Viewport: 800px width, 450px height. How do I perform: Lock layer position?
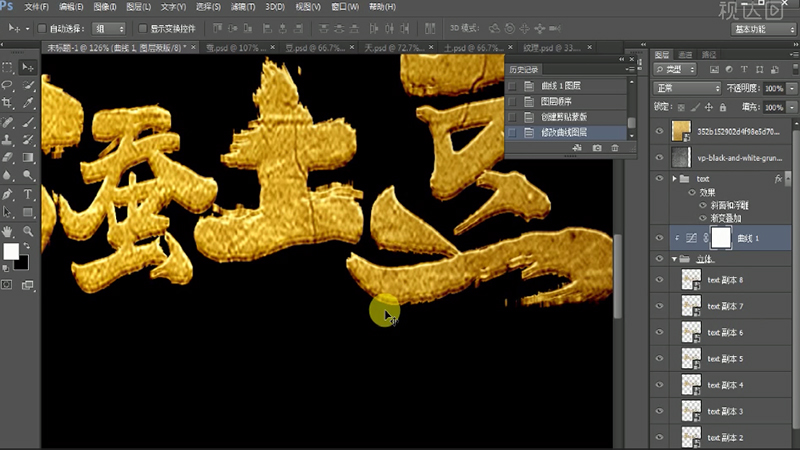pyautogui.click(x=709, y=107)
